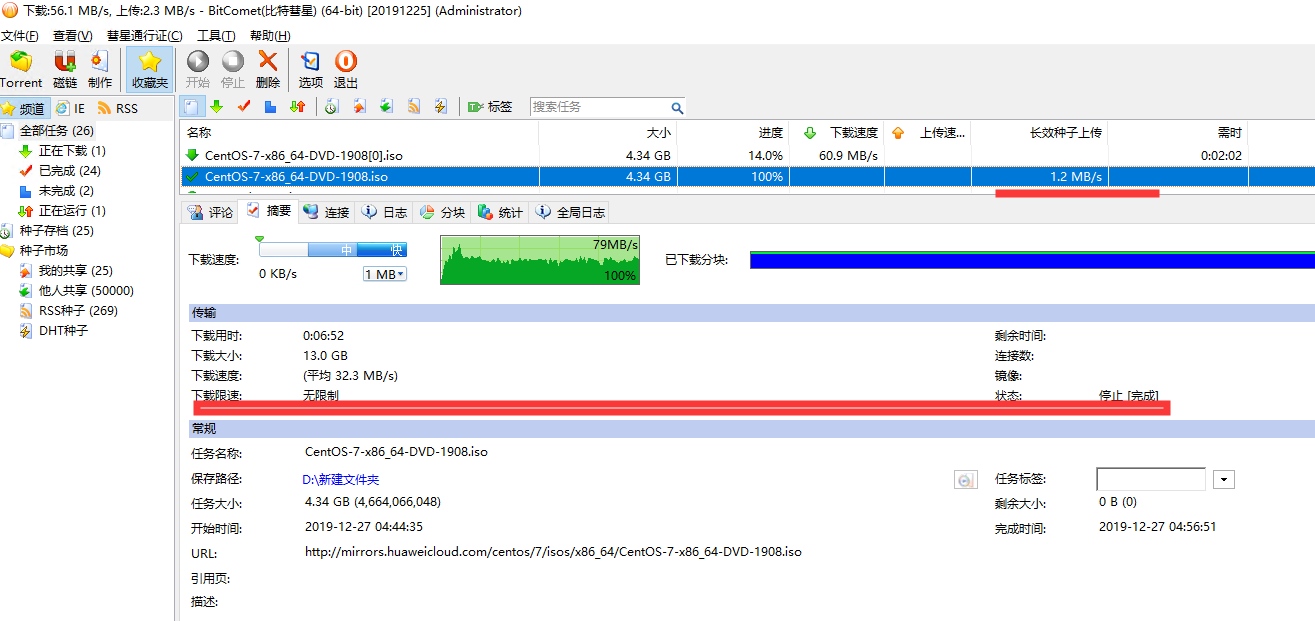The image size is (1315, 621).
Task: Sort by 下载速度 column header
Action: [837, 133]
